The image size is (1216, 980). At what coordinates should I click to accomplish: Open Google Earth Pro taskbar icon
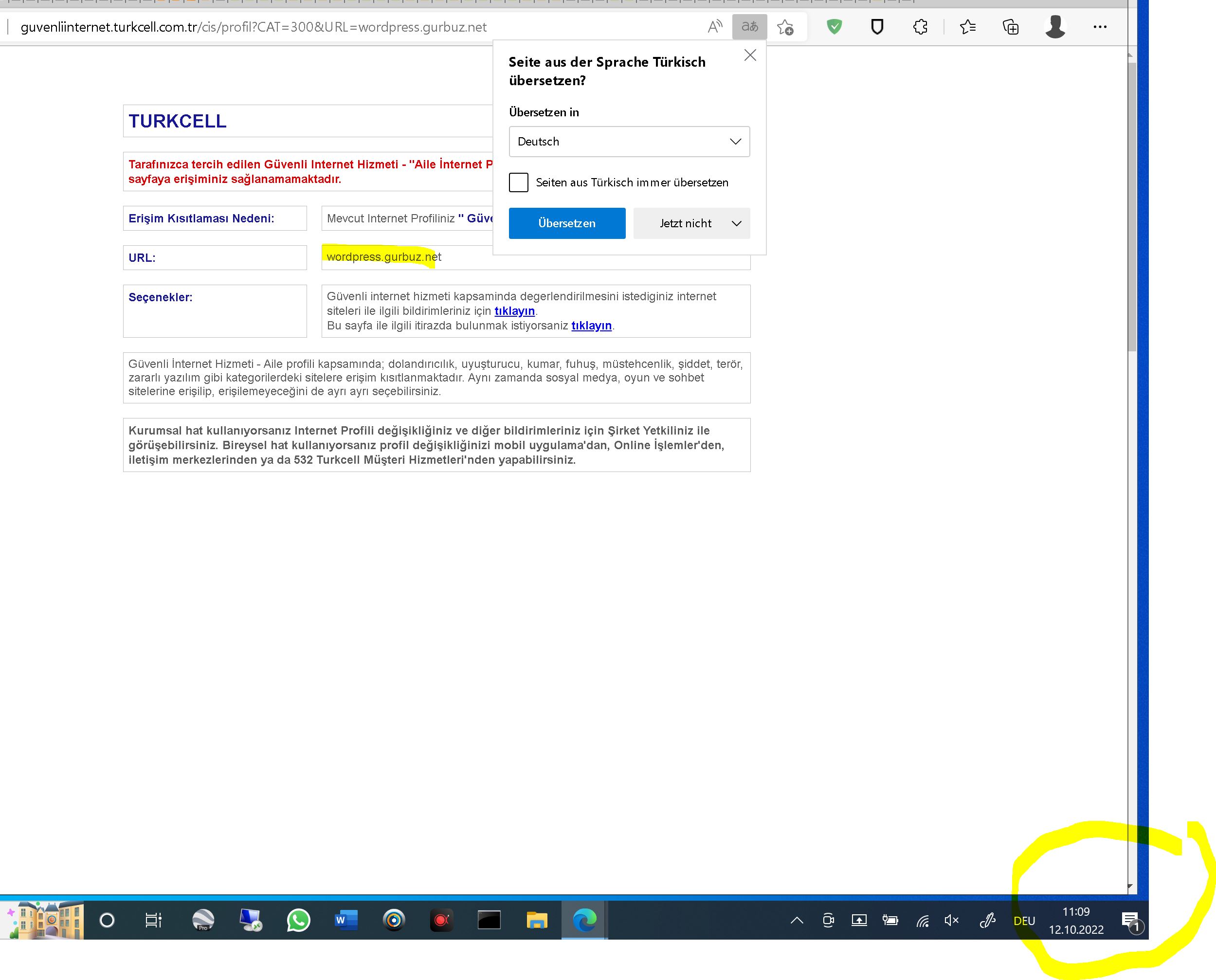pos(203,920)
